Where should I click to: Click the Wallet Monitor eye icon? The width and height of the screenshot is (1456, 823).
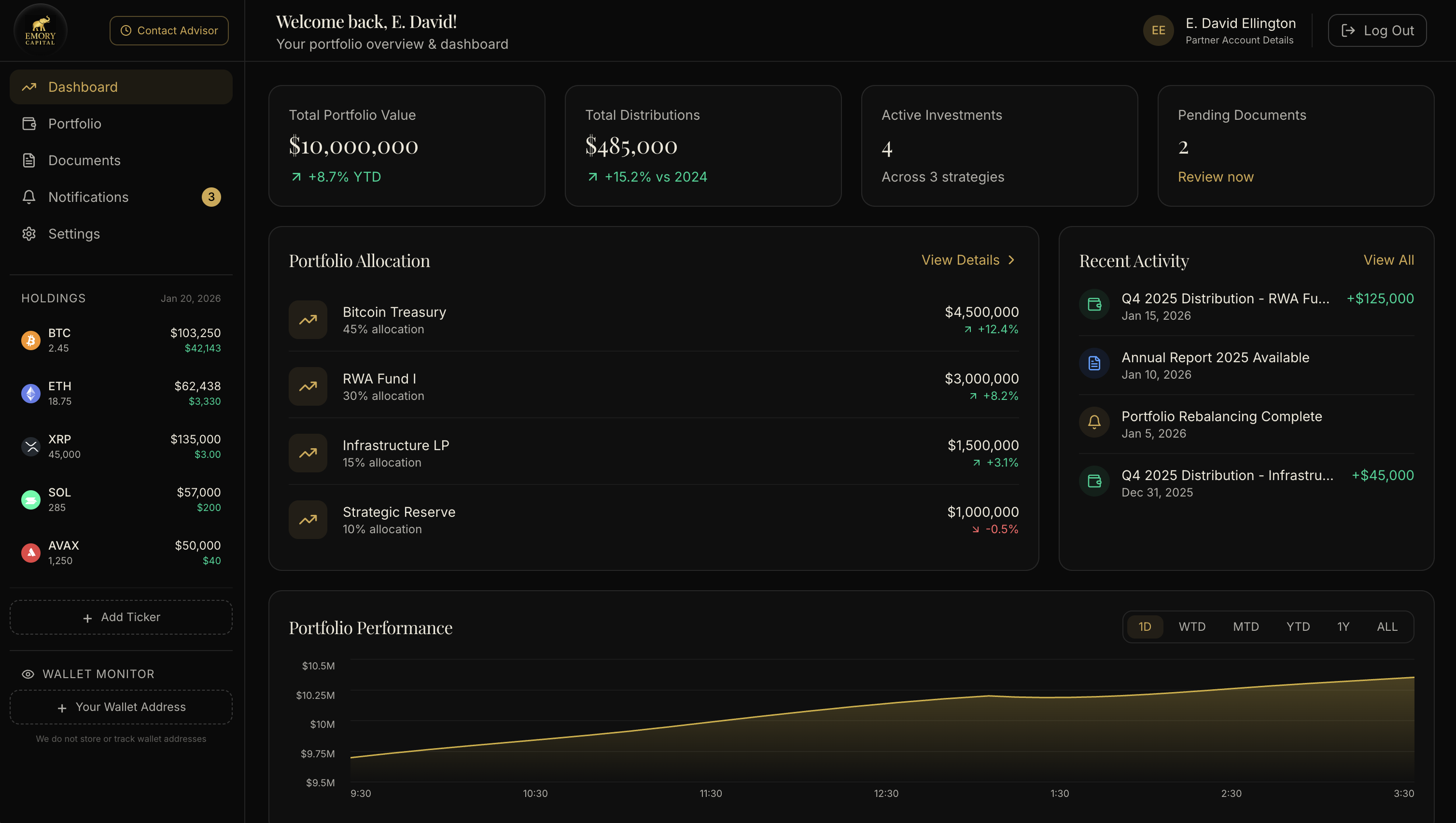27,674
